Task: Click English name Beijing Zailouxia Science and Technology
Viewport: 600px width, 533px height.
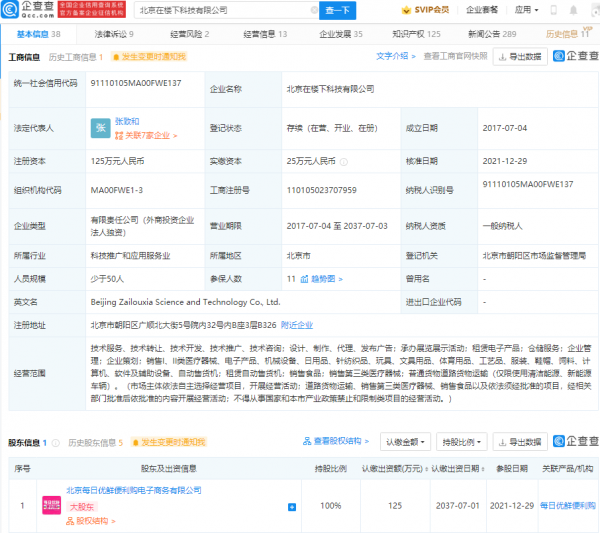Action: pos(186,302)
